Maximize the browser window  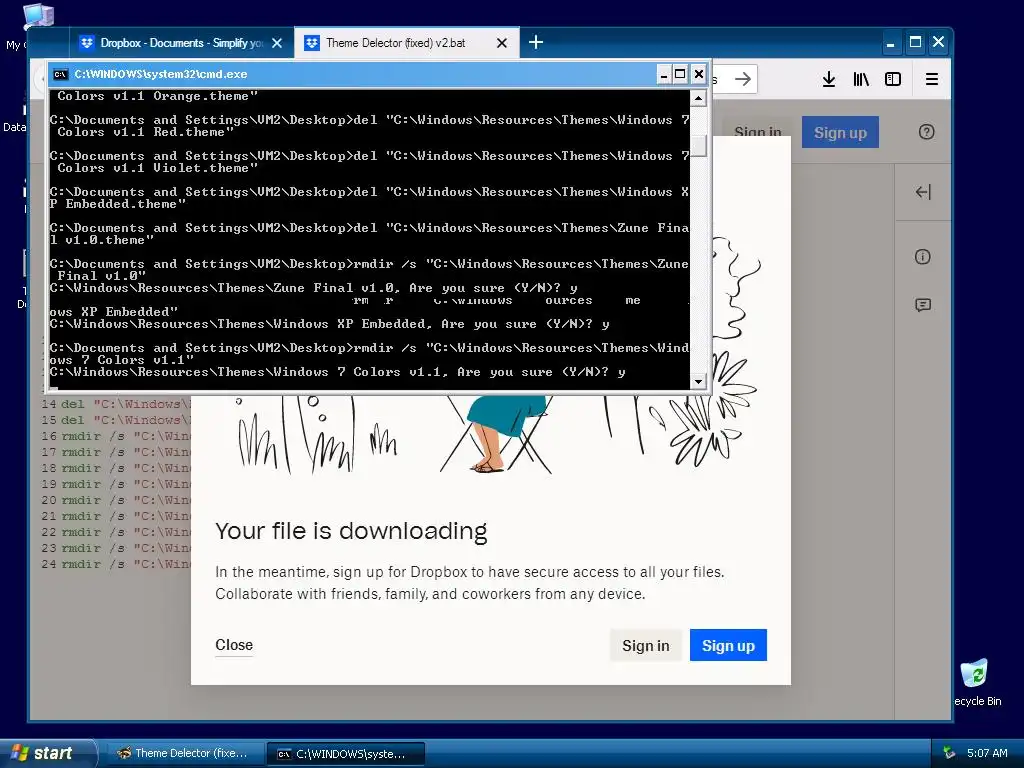916,42
